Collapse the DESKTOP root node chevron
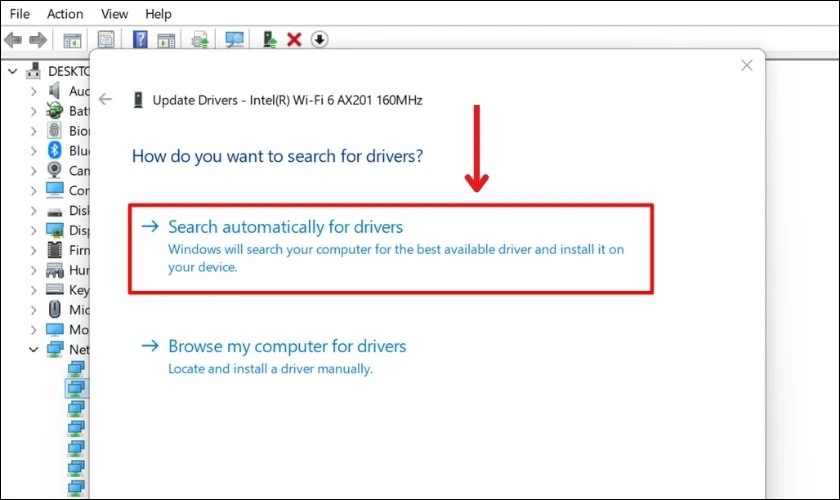 (13, 71)
